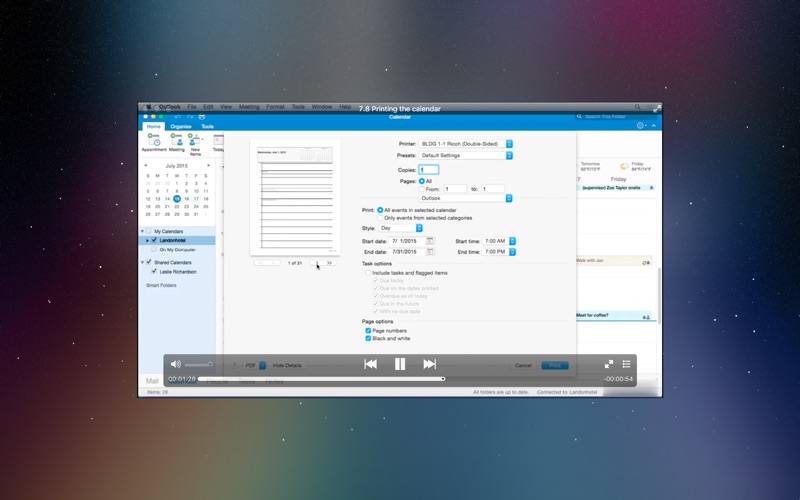
Task: Click the Cancel button
Action: (x=523, y=365)
